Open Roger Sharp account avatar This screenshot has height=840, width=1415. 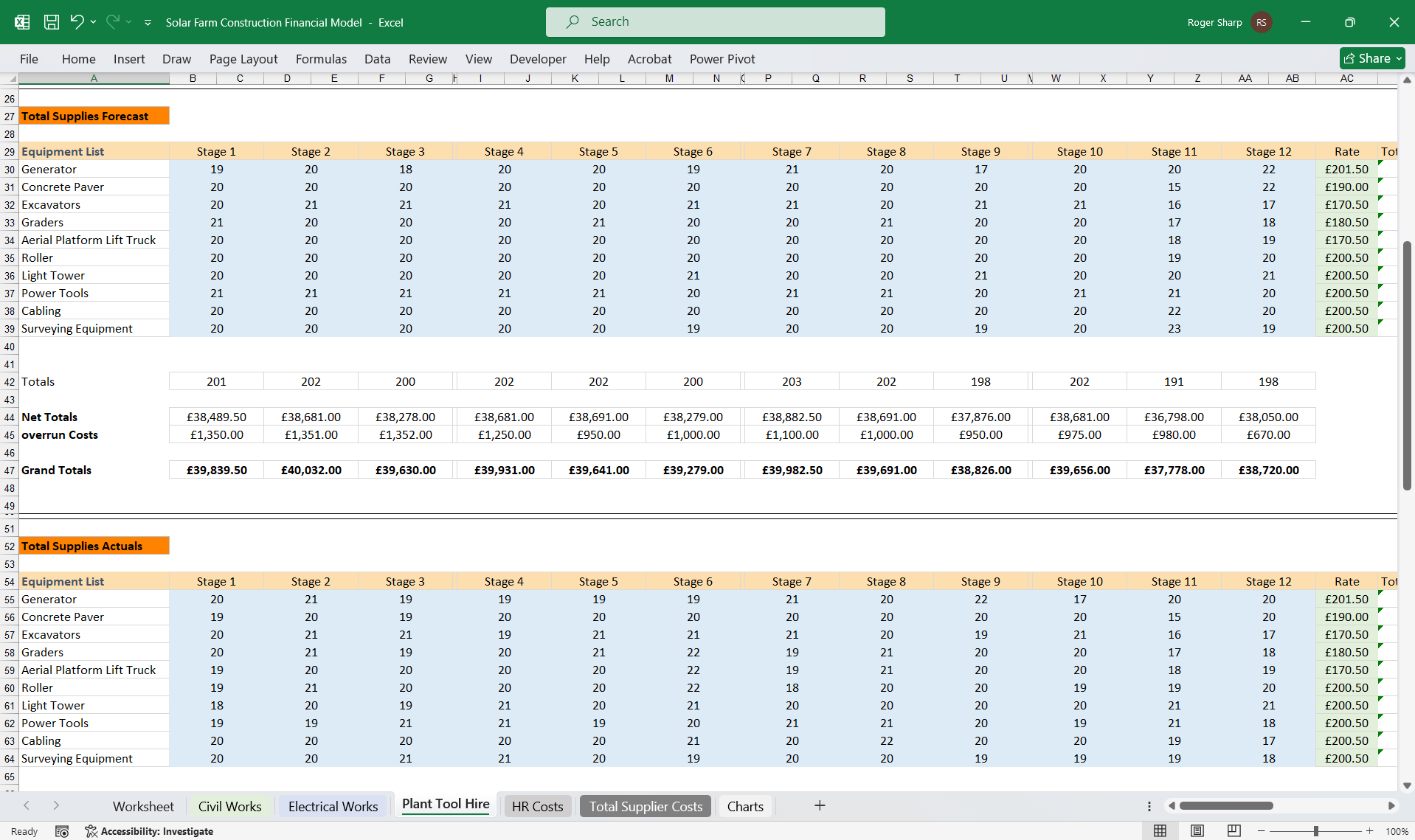tap(1261, 22)
